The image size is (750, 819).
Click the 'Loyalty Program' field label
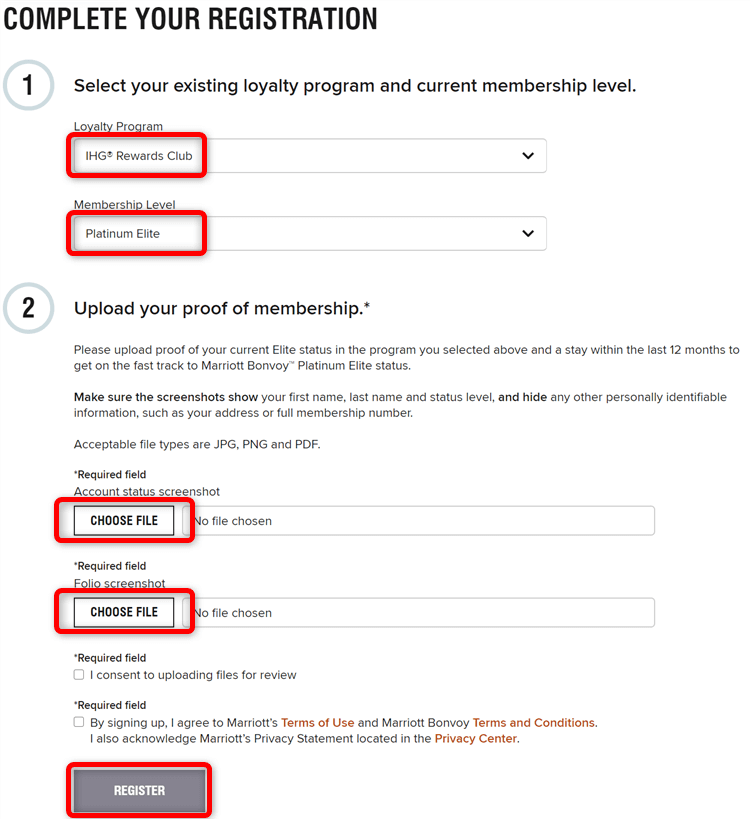click(x=118, y=127)
